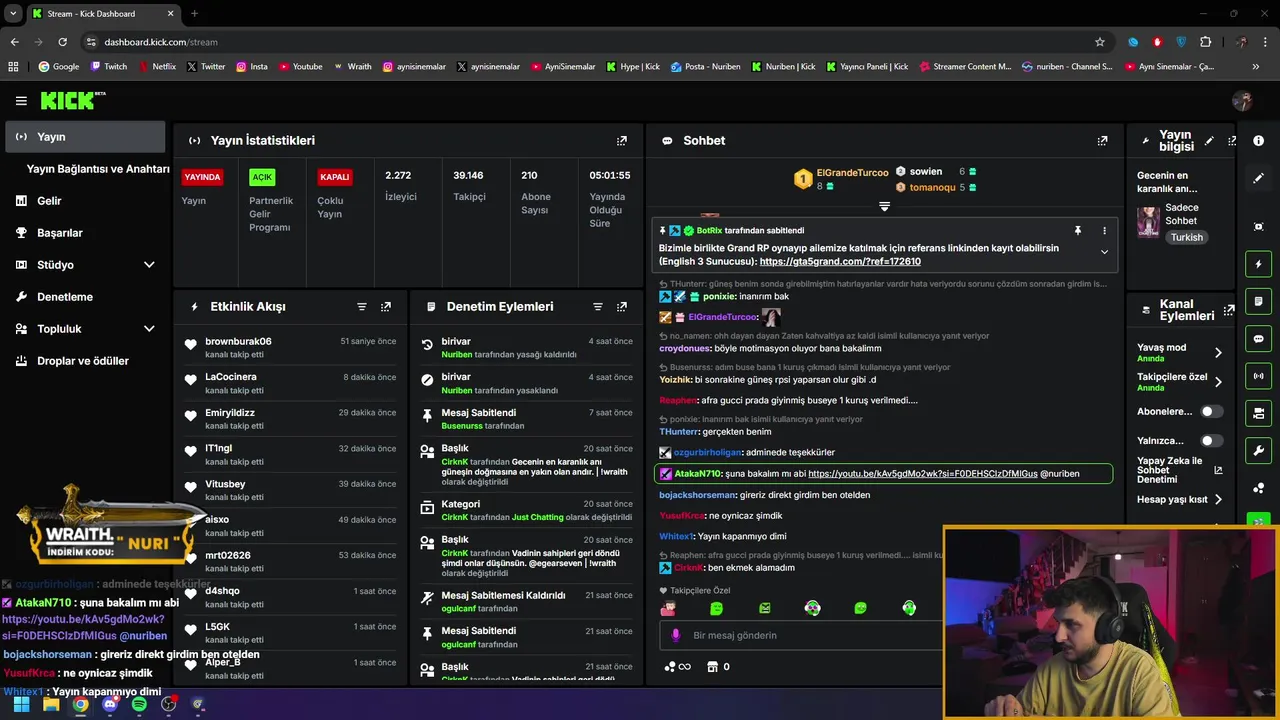Toggle the Abonelere... switch

1211,411
